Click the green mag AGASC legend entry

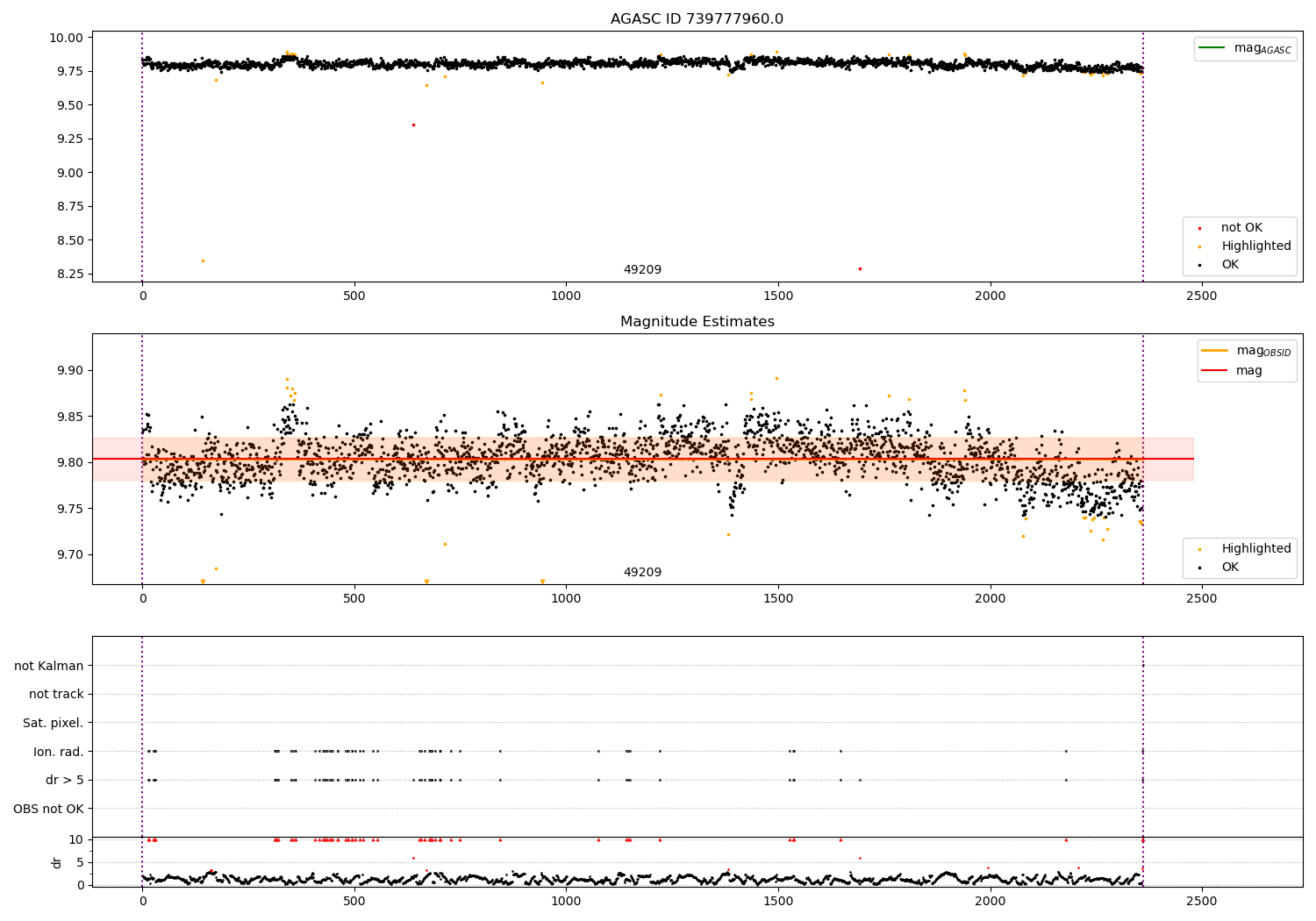(x=1246, y=48)
